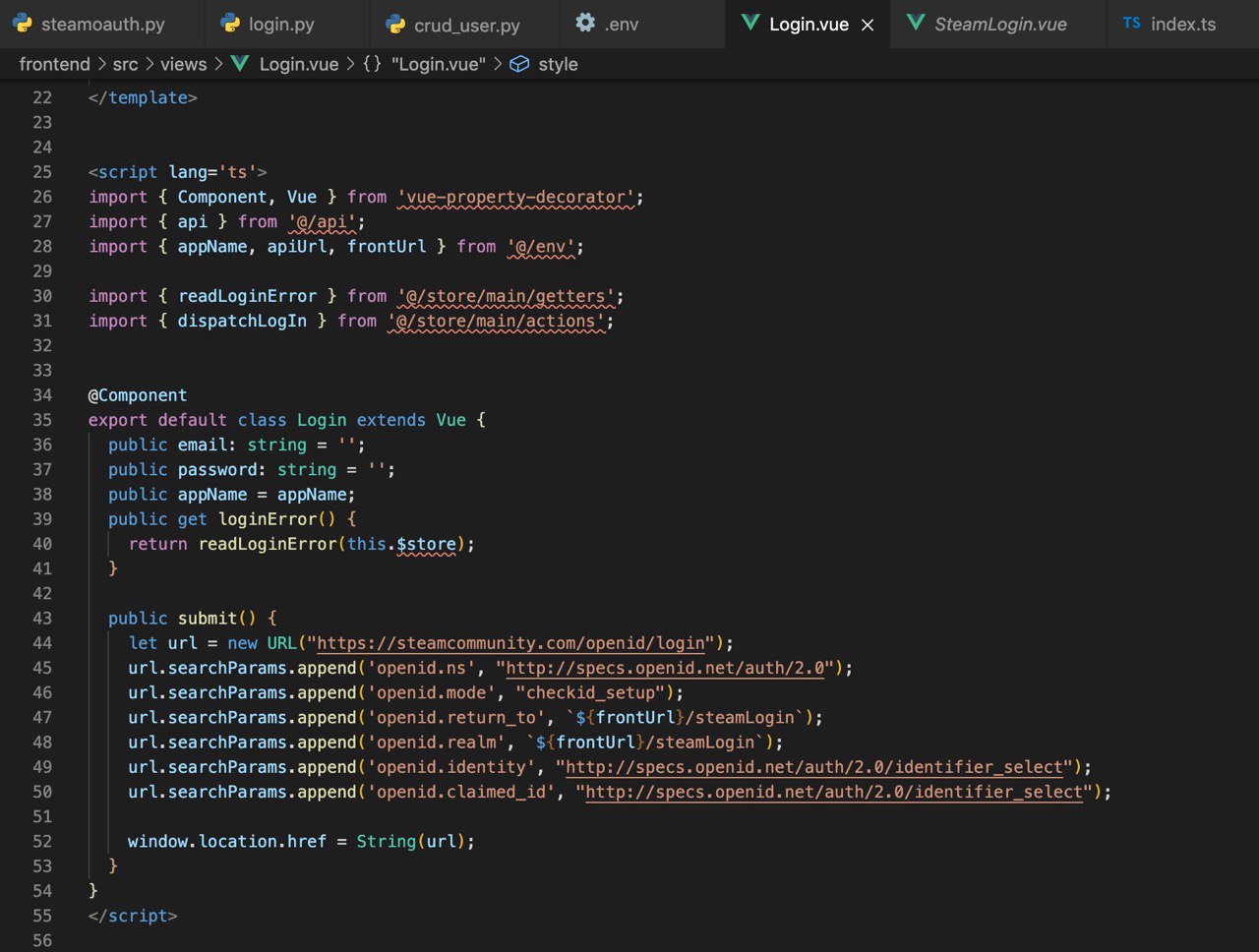The image size is (1259, 952).
Task: Switch to crud_user.py tab
Action: pos(466,24)
